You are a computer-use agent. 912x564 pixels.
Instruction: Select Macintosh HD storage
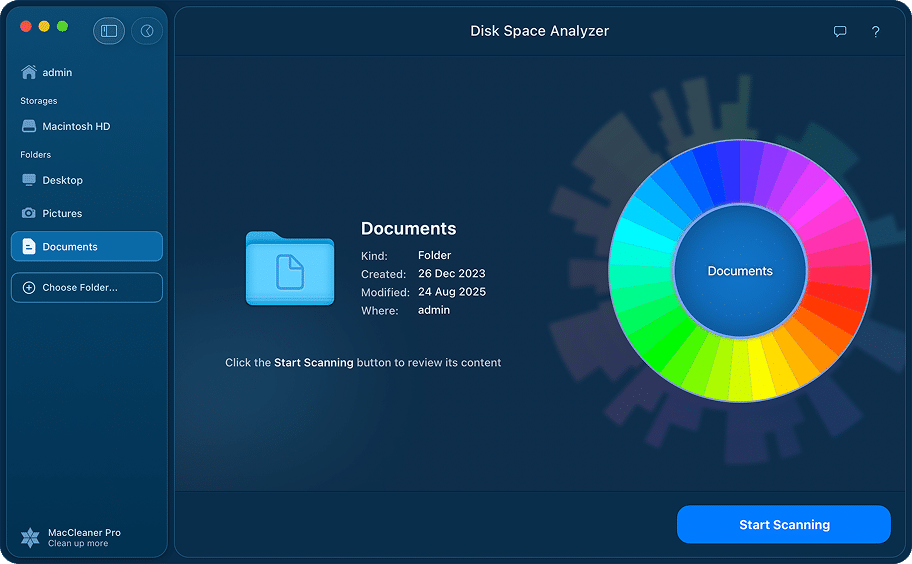click(x=76, y=127)
